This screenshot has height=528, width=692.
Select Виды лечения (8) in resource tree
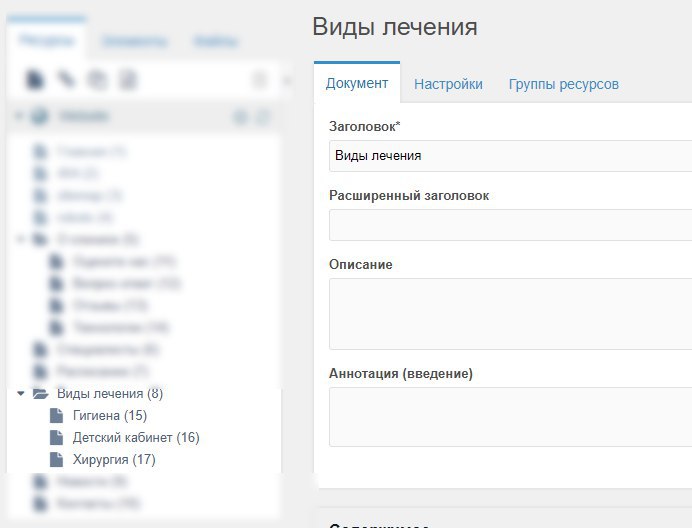point(110,393)
